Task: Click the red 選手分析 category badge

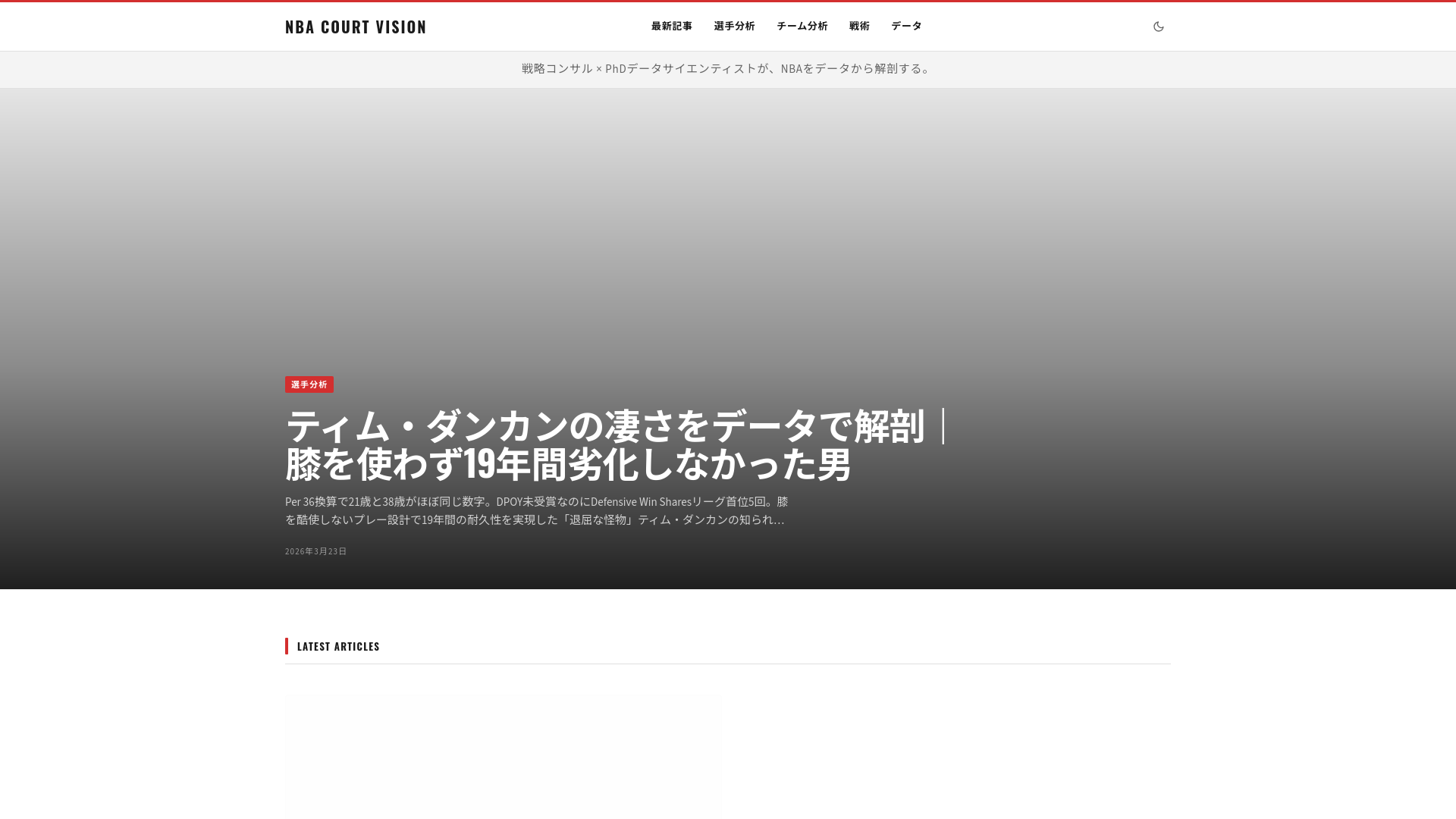Action: coord(309,384)
